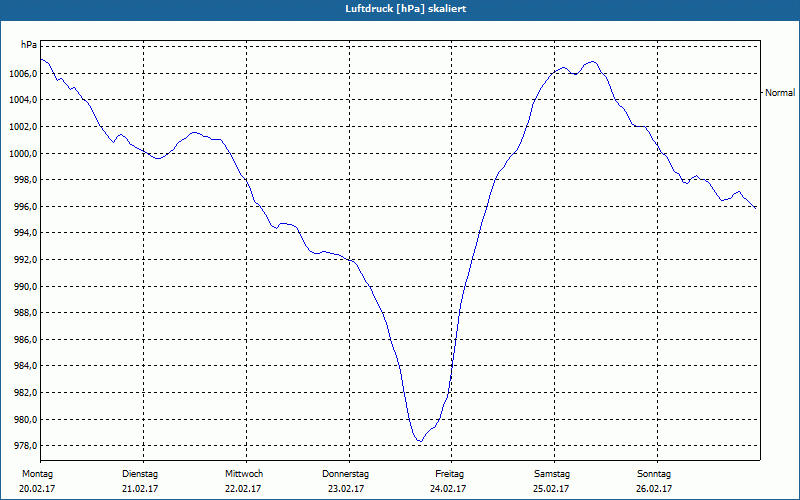This screenshot has width=800, height=500.
Task: Click the 'hPa' unit label
Action: [29, 45]
